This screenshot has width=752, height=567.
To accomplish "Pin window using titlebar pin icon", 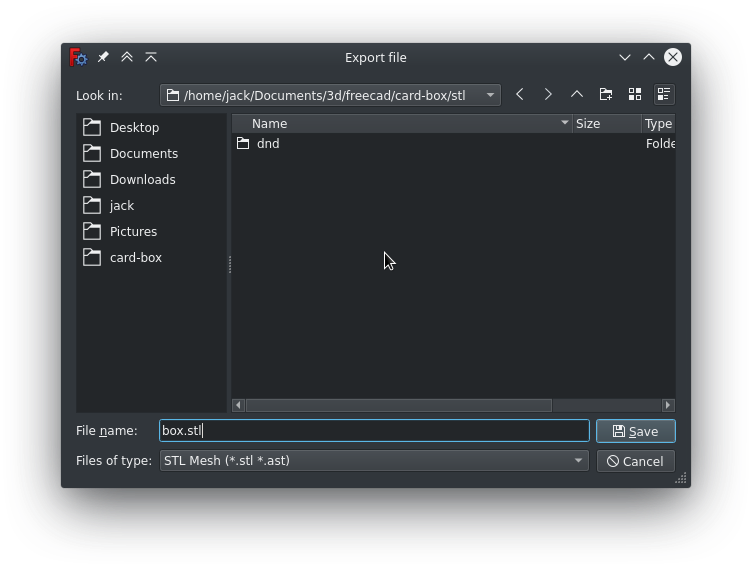I will (103, 57).
